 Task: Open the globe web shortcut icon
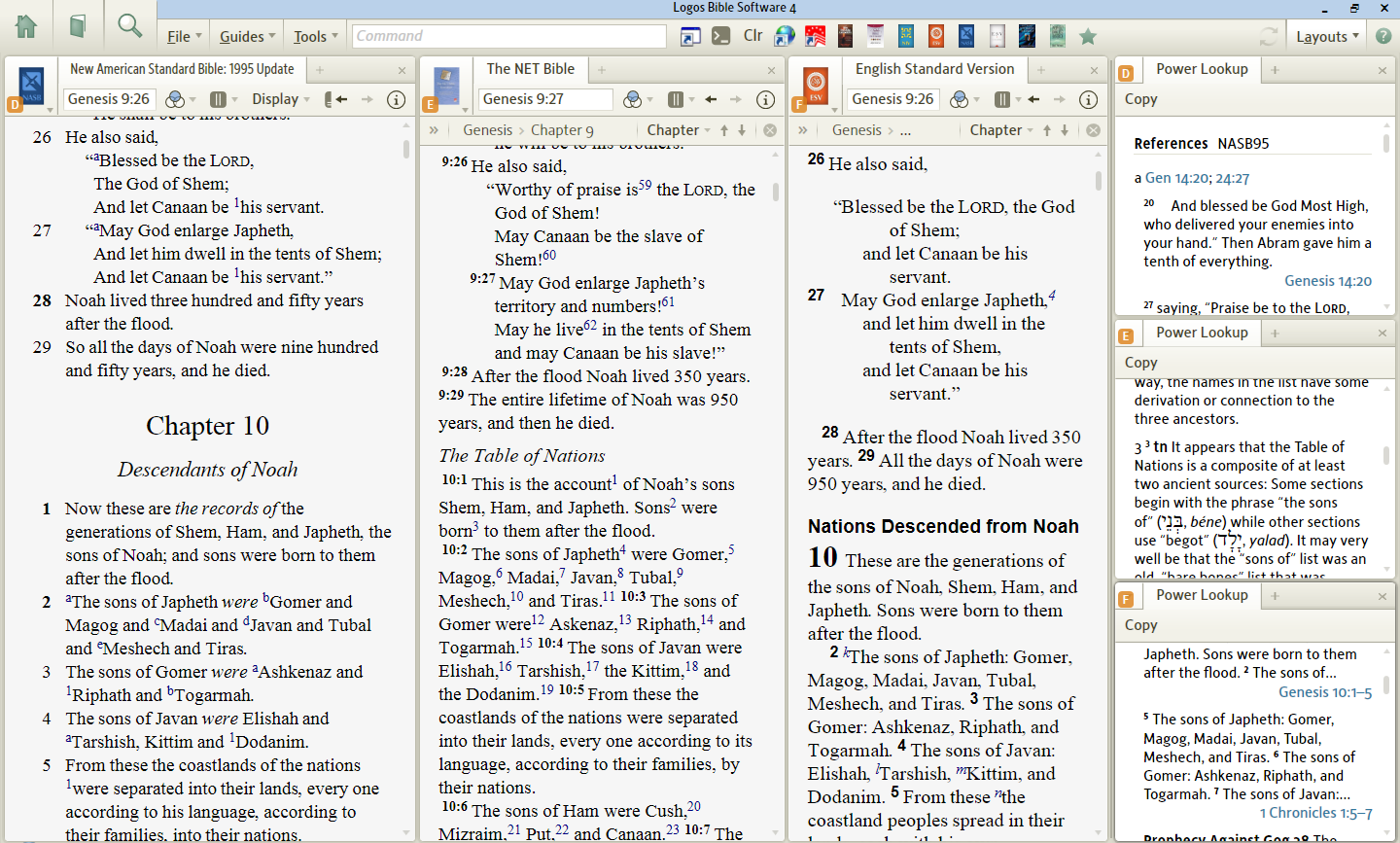[x=785, y=36]
